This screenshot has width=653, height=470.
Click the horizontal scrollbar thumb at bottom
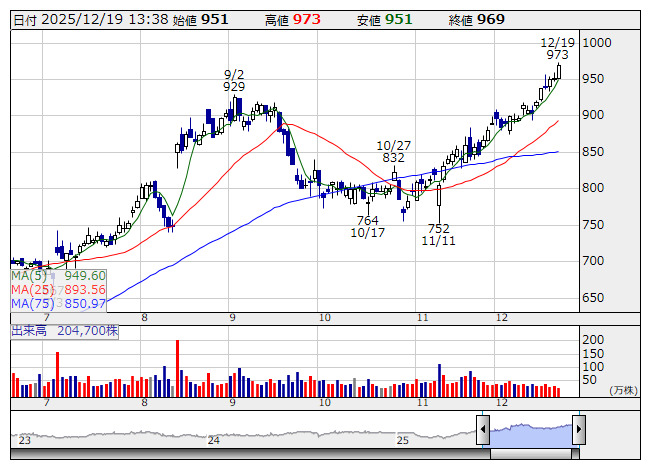point(531,454)
